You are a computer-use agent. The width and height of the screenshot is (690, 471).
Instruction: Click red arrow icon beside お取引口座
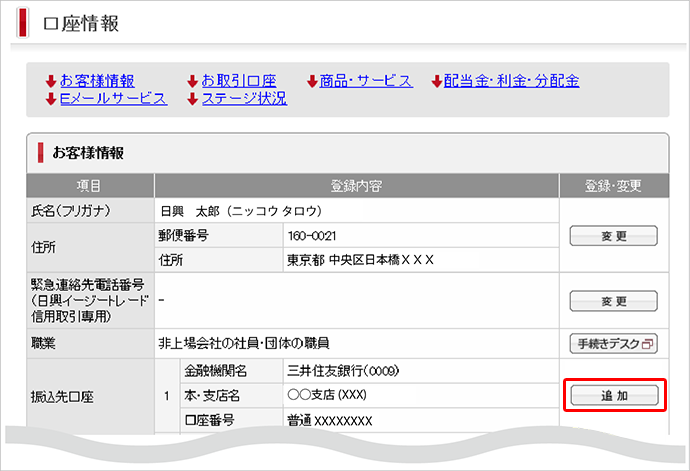192,81
